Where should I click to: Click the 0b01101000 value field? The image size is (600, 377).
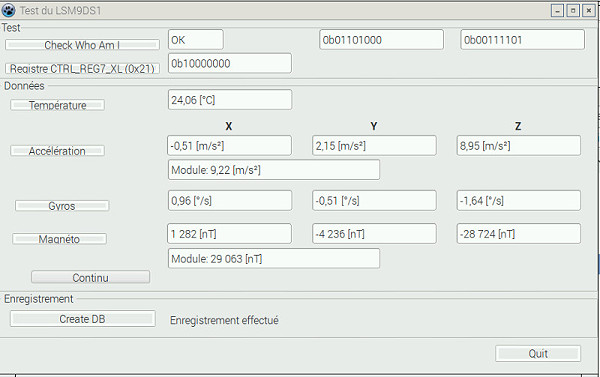click(x=382, y=39)
